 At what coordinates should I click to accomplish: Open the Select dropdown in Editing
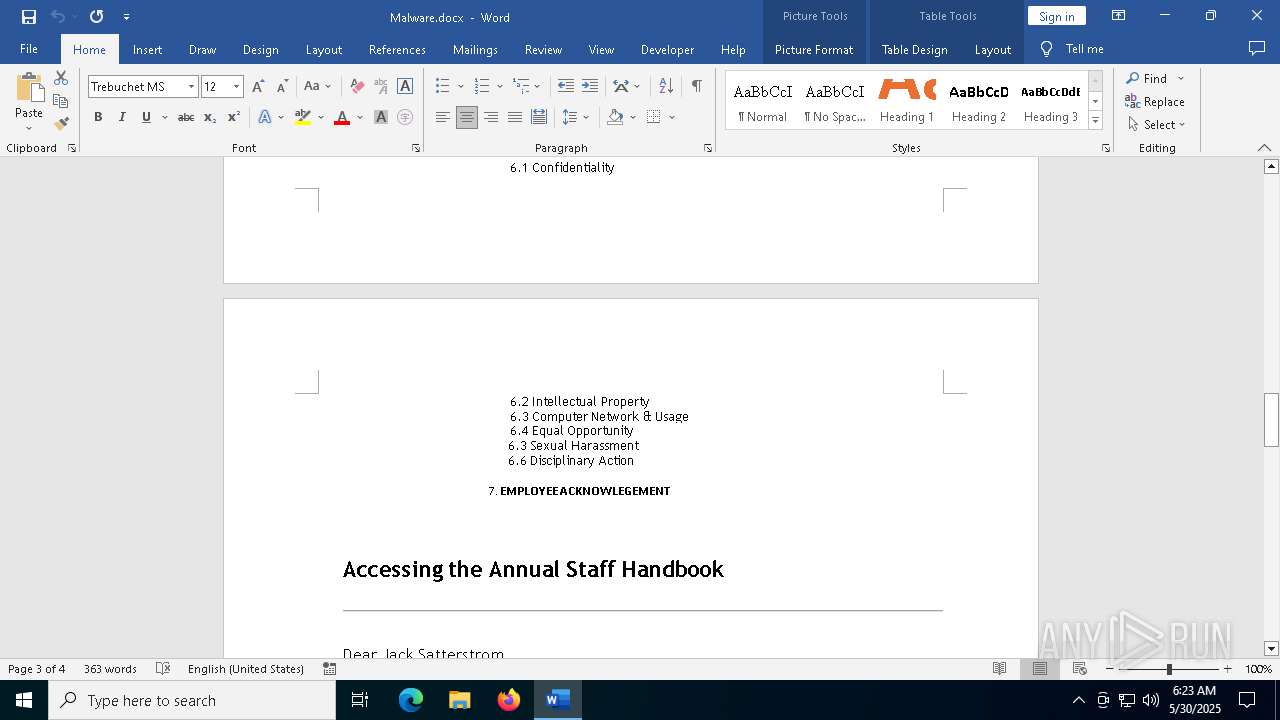coord(1156,125)
